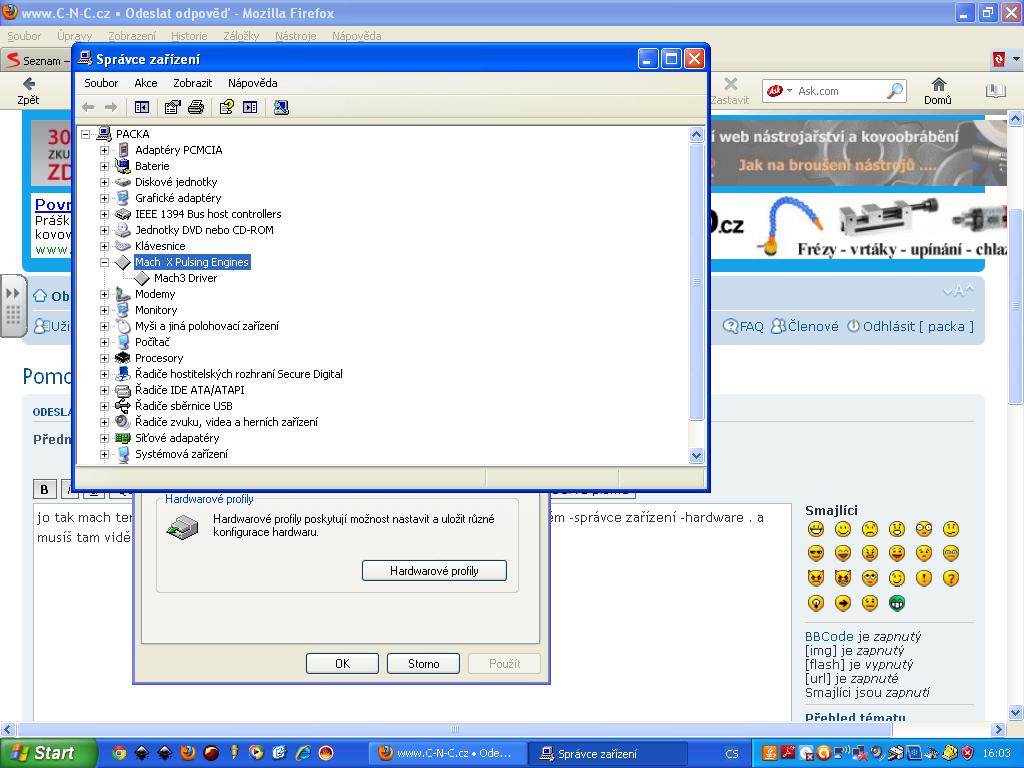Click the Domů home icon in Firefox

pyautogui.click(x=937, y=90)
